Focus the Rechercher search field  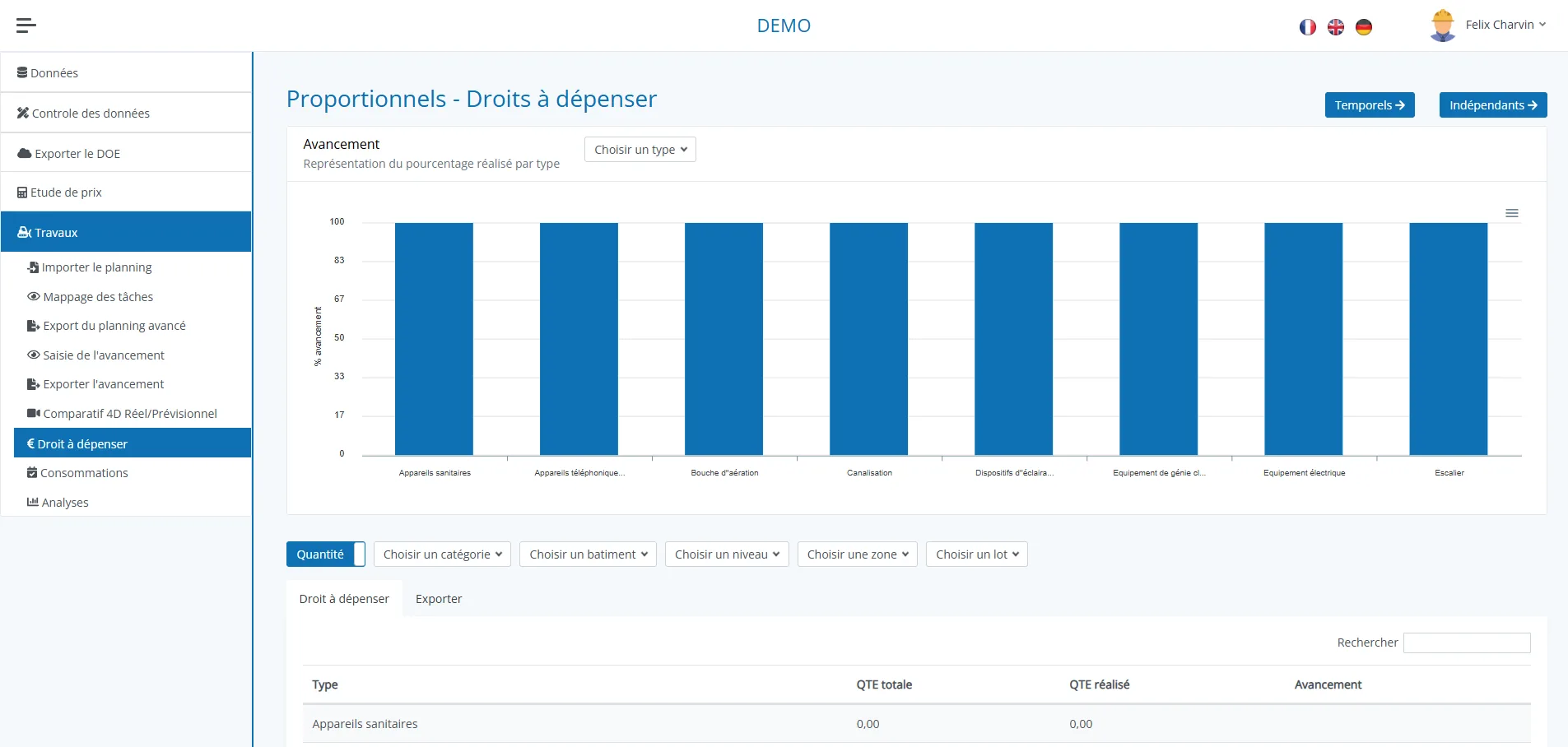[1466, 643]
